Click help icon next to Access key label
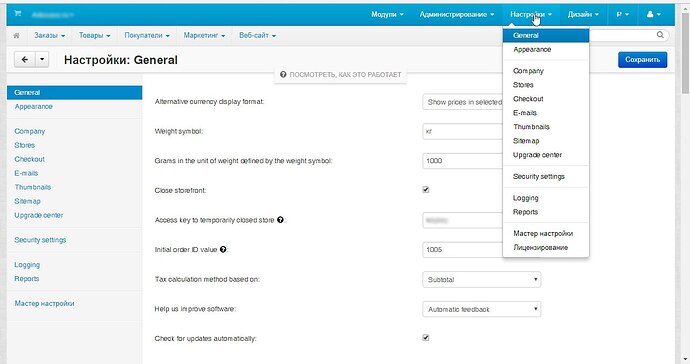The width and height of the screenshot is (690, 364). tap(280, 220)
